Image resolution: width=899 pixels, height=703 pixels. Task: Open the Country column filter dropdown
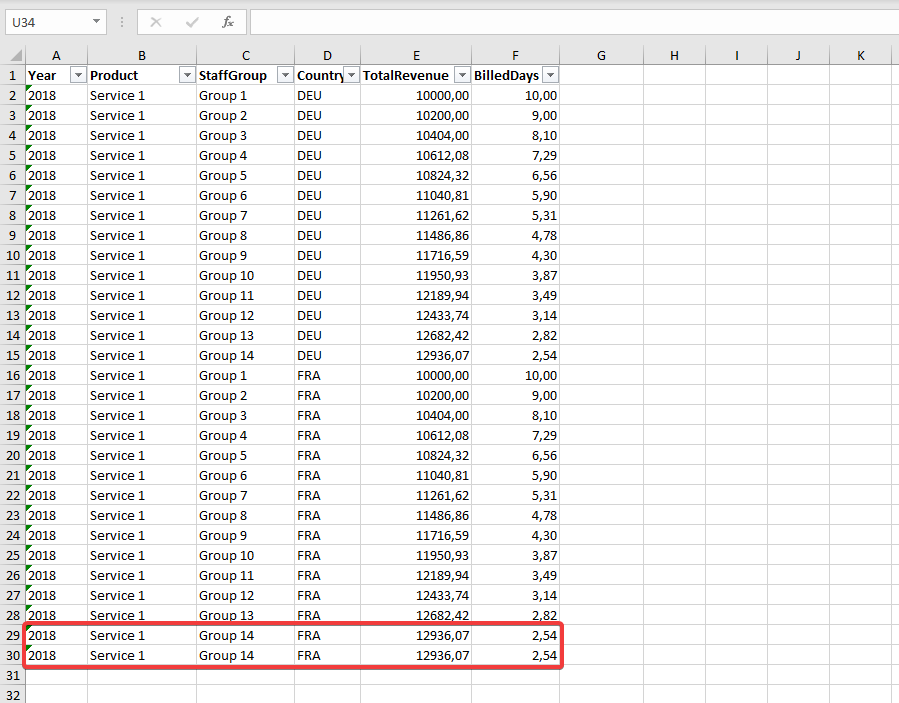click(x=351, y=76)
